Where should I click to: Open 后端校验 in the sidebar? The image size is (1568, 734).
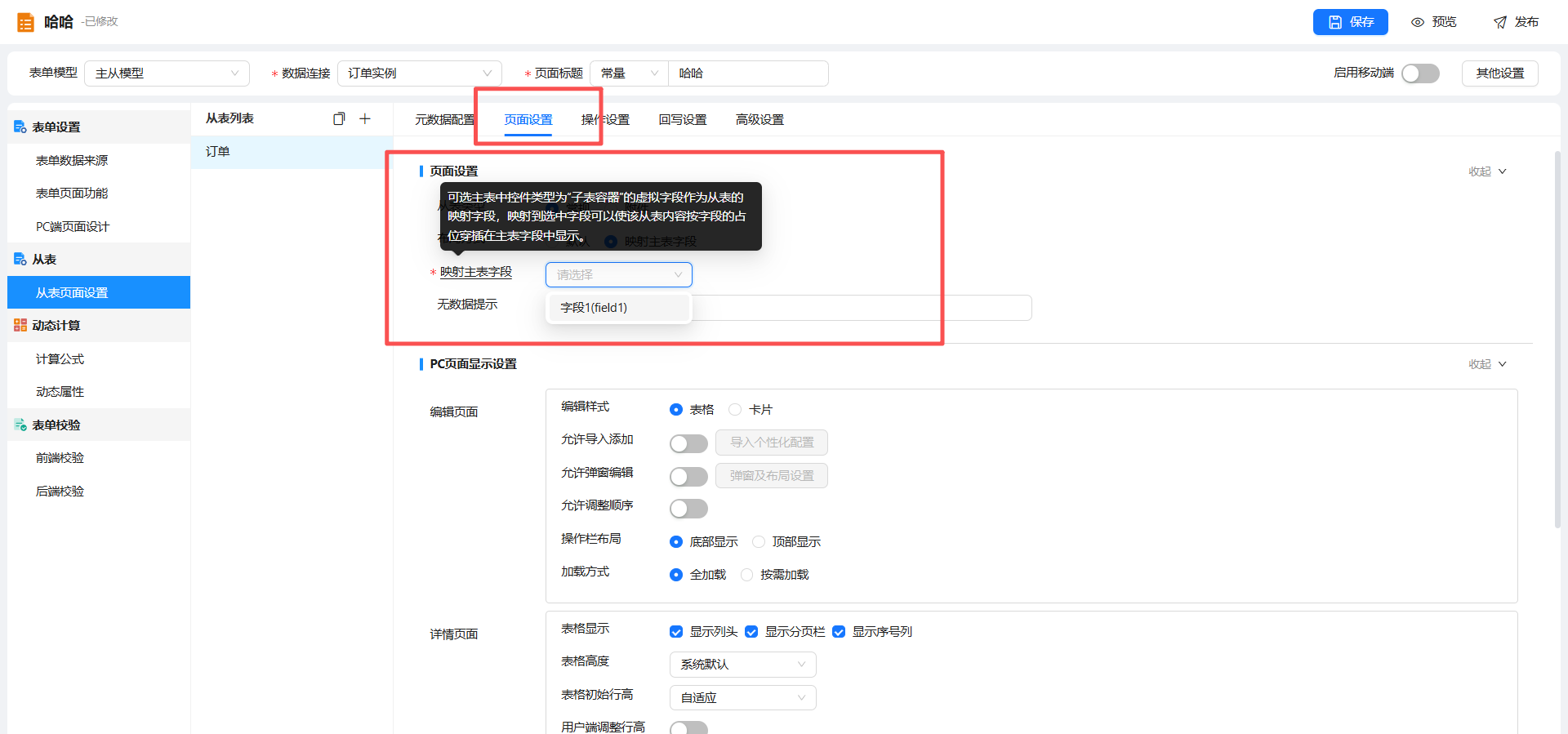click(x=99, y=491)
